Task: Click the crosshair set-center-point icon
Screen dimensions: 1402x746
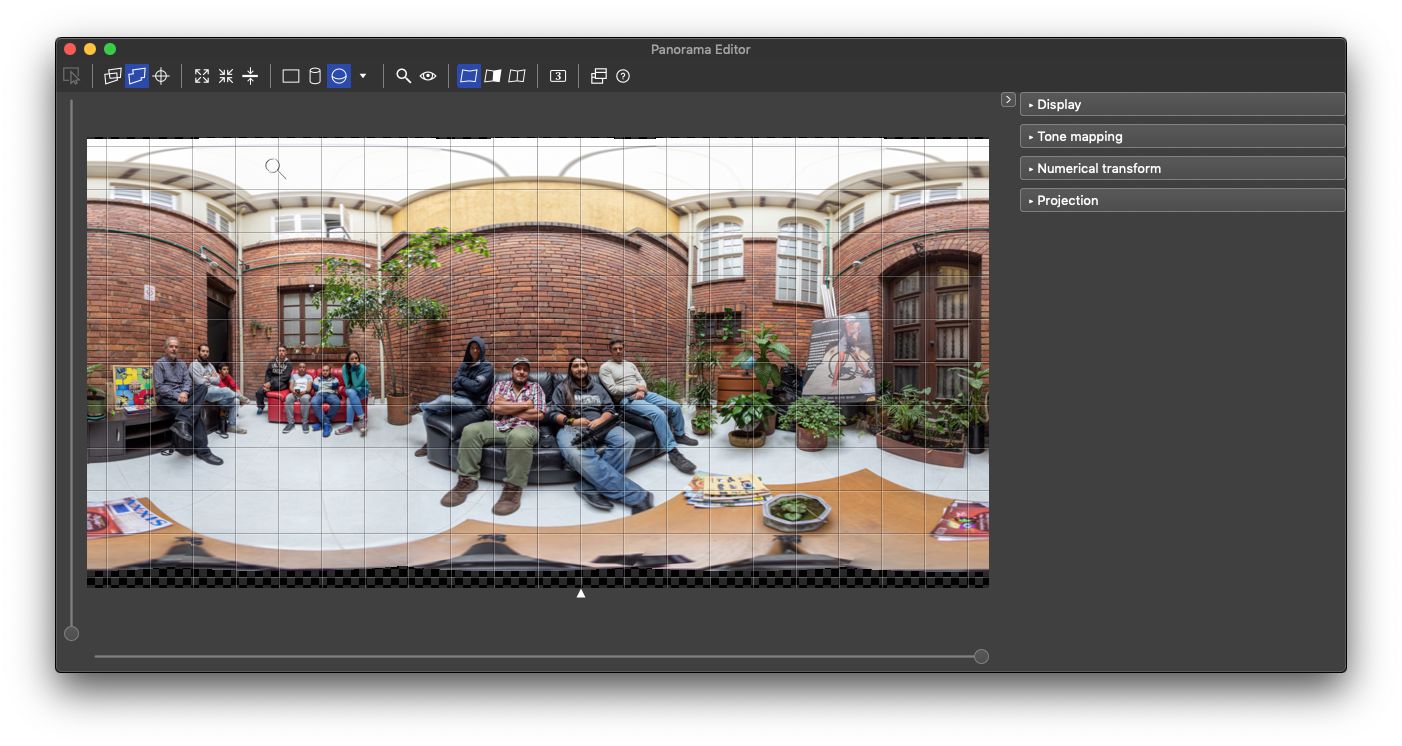Action: 161,76
